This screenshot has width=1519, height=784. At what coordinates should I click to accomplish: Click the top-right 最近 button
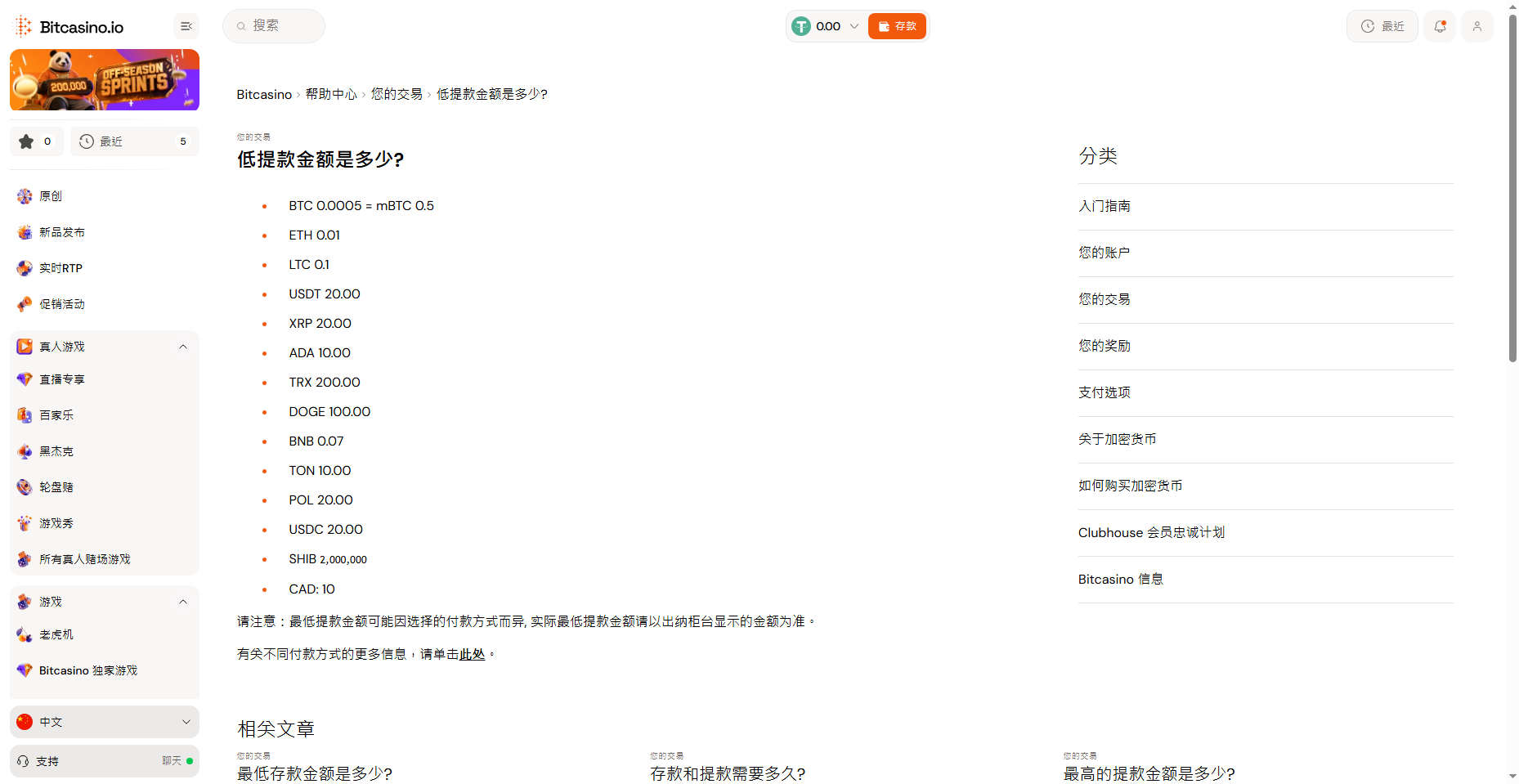pyautogui.click(x=1382, y=26)
